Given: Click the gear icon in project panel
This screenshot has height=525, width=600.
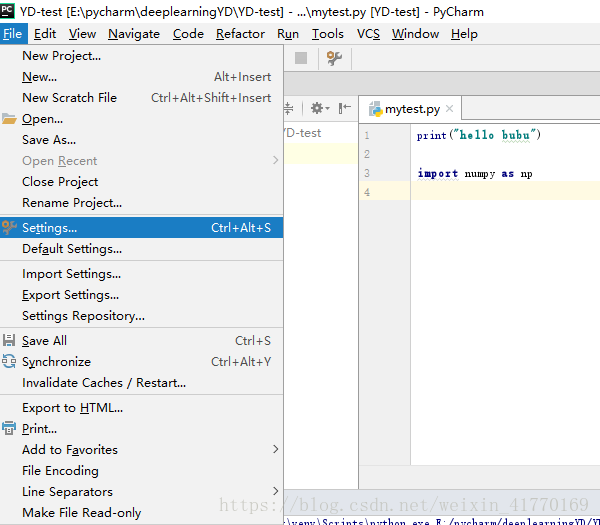Looking at the screenshot, I should [x=316, y=108].
